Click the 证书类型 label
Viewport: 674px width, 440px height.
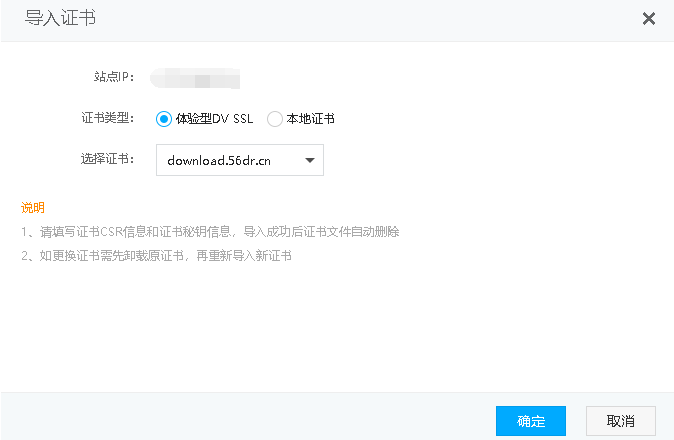108,118
